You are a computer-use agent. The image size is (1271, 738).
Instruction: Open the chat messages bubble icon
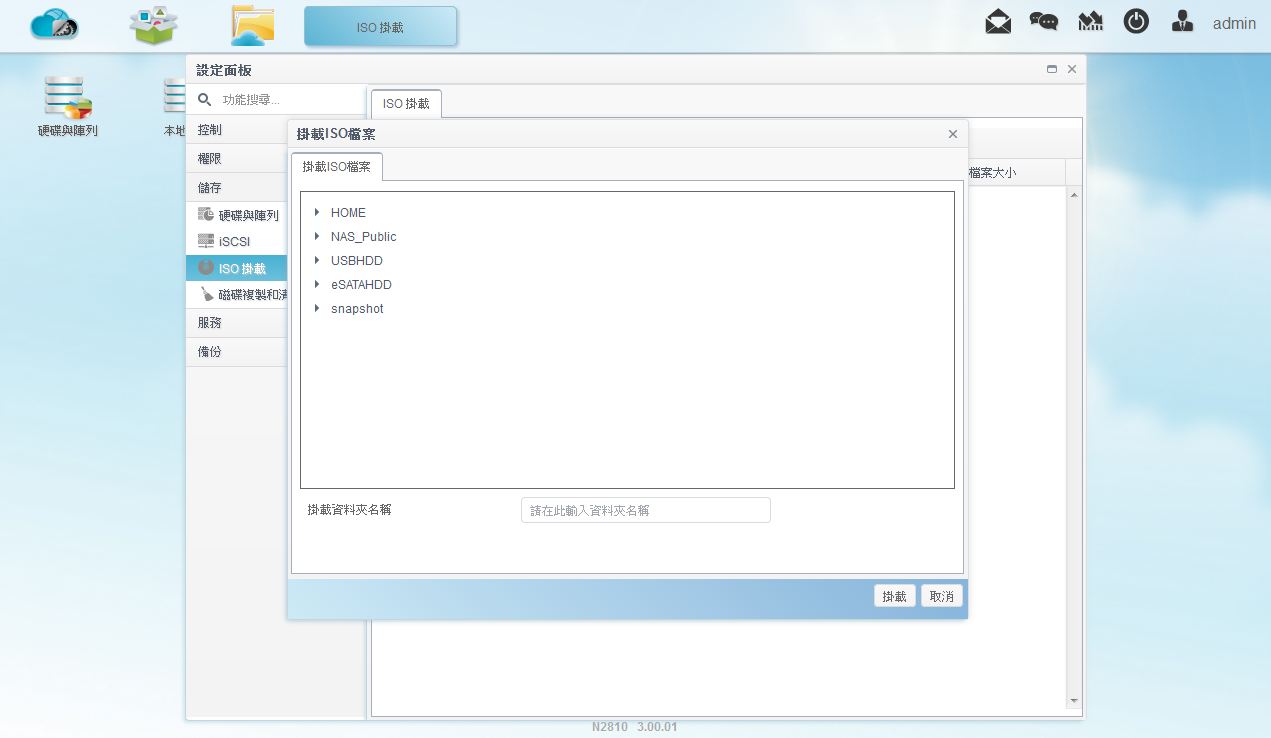1044,22
